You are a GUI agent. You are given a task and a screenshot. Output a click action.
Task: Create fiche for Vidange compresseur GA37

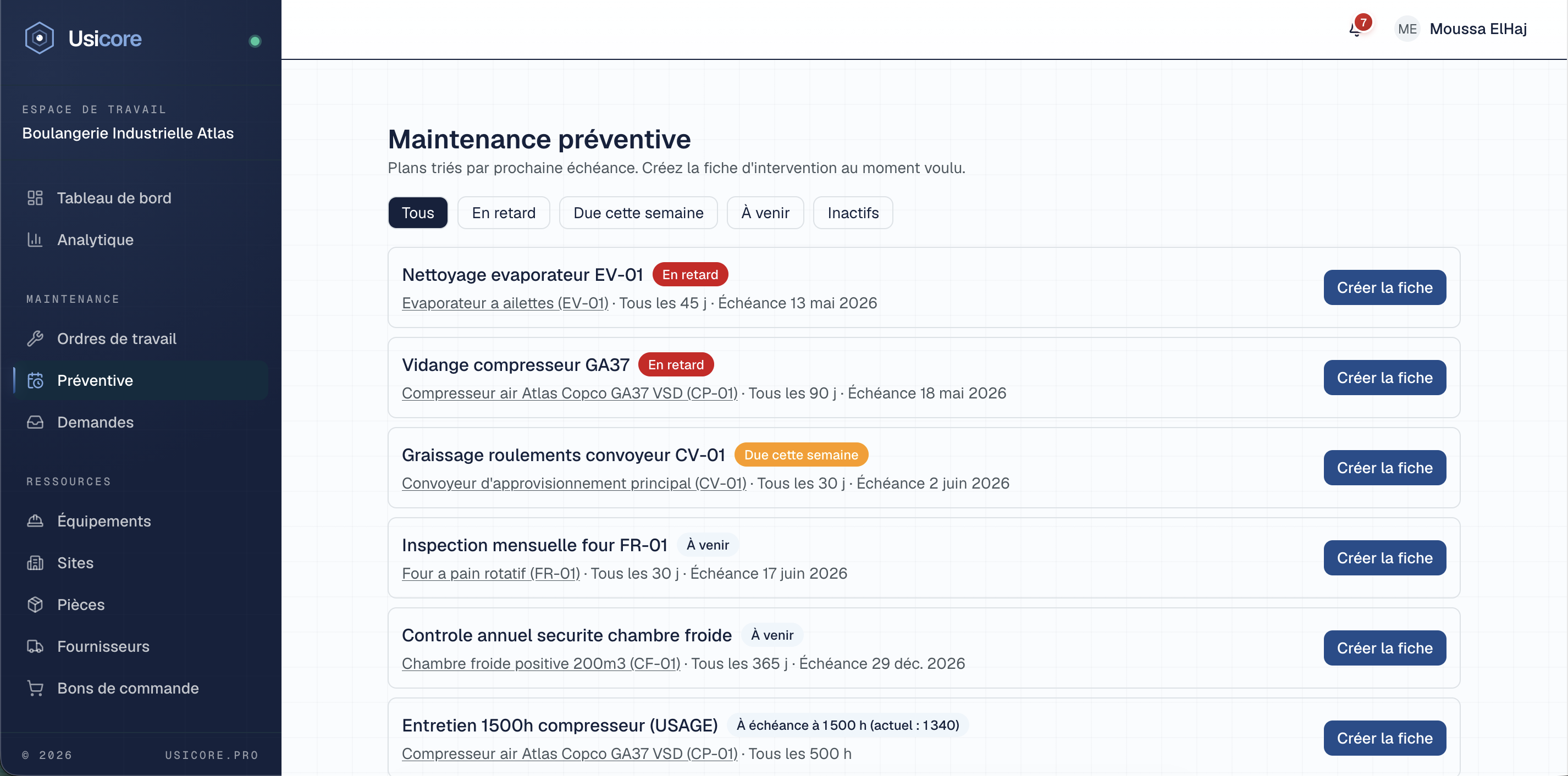click(x=1384, y=378)
